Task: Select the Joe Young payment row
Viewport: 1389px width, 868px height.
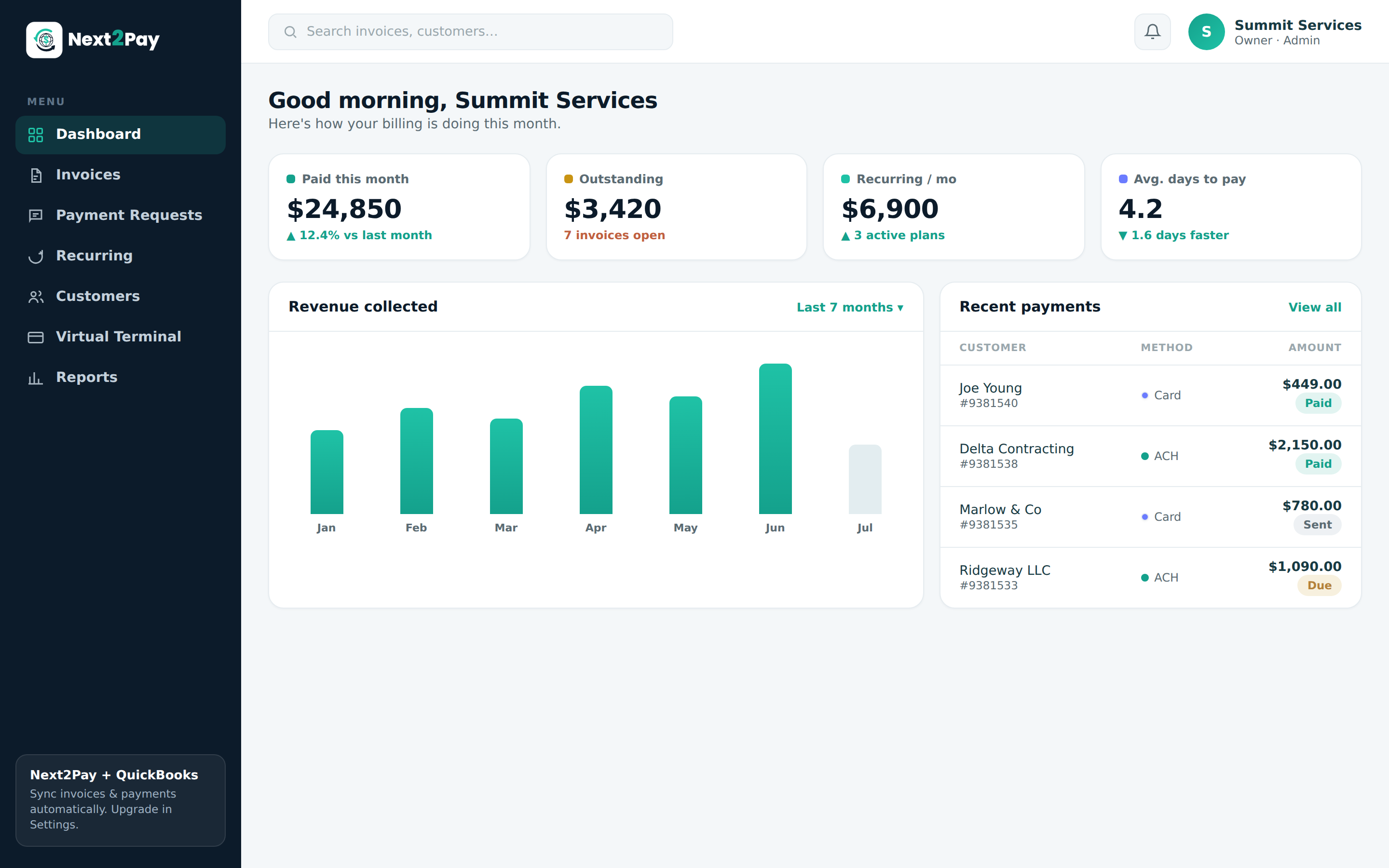Action: point(1150,395)
